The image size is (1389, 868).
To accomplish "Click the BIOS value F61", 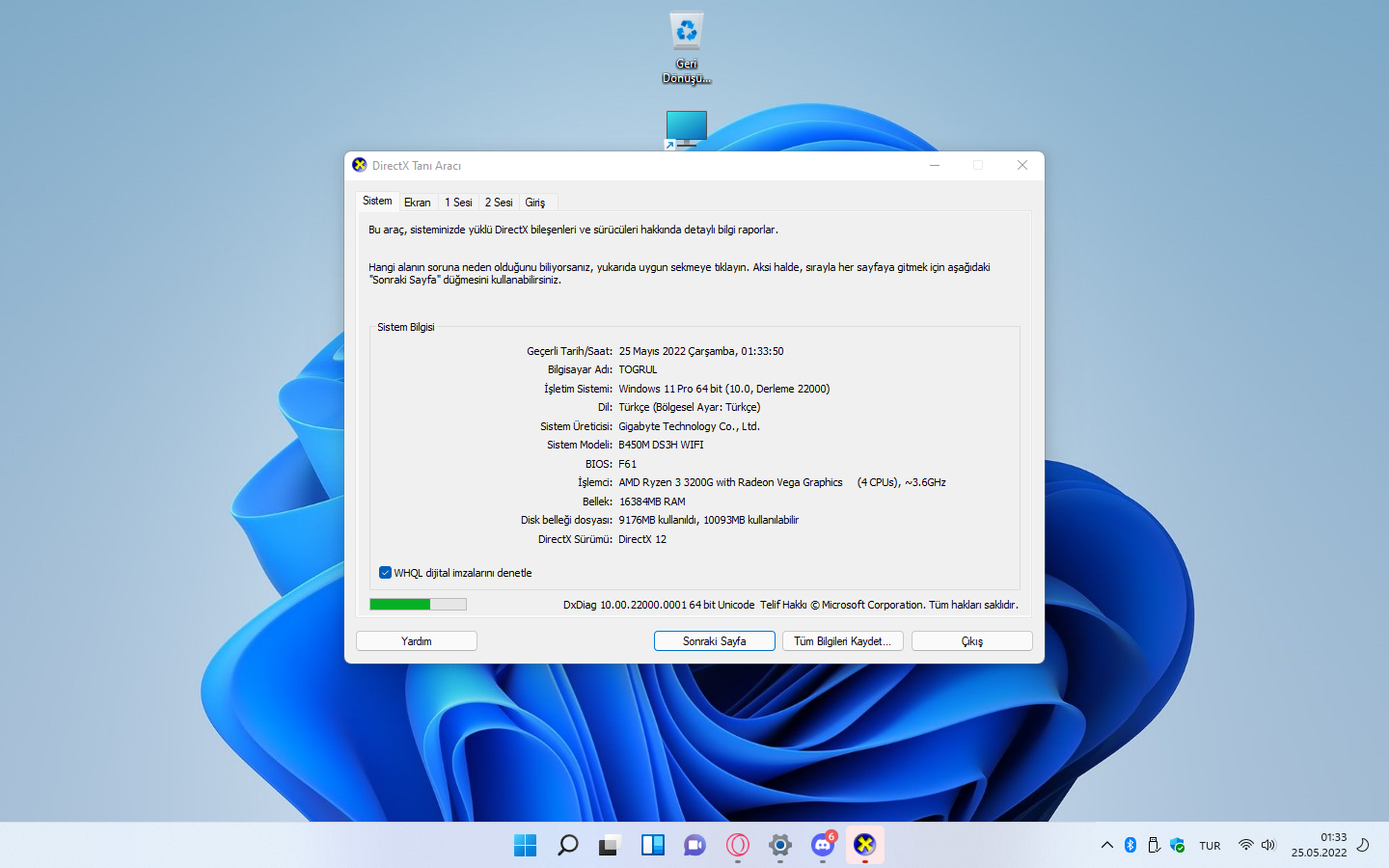I will coord(627,464).
